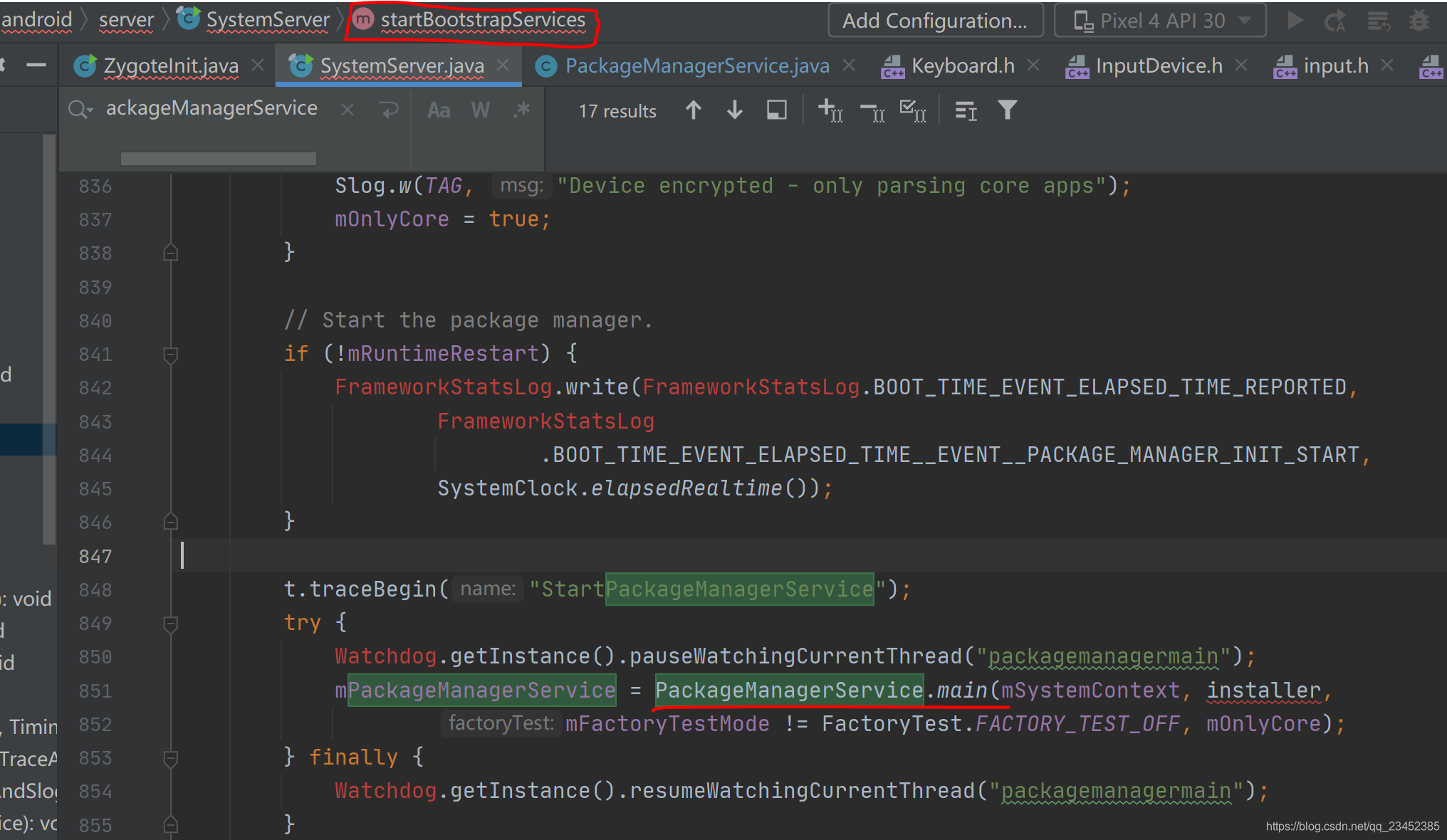Open multiline search options icon
Viewport: 1447px width, 840px height.
tap(966, 111)
